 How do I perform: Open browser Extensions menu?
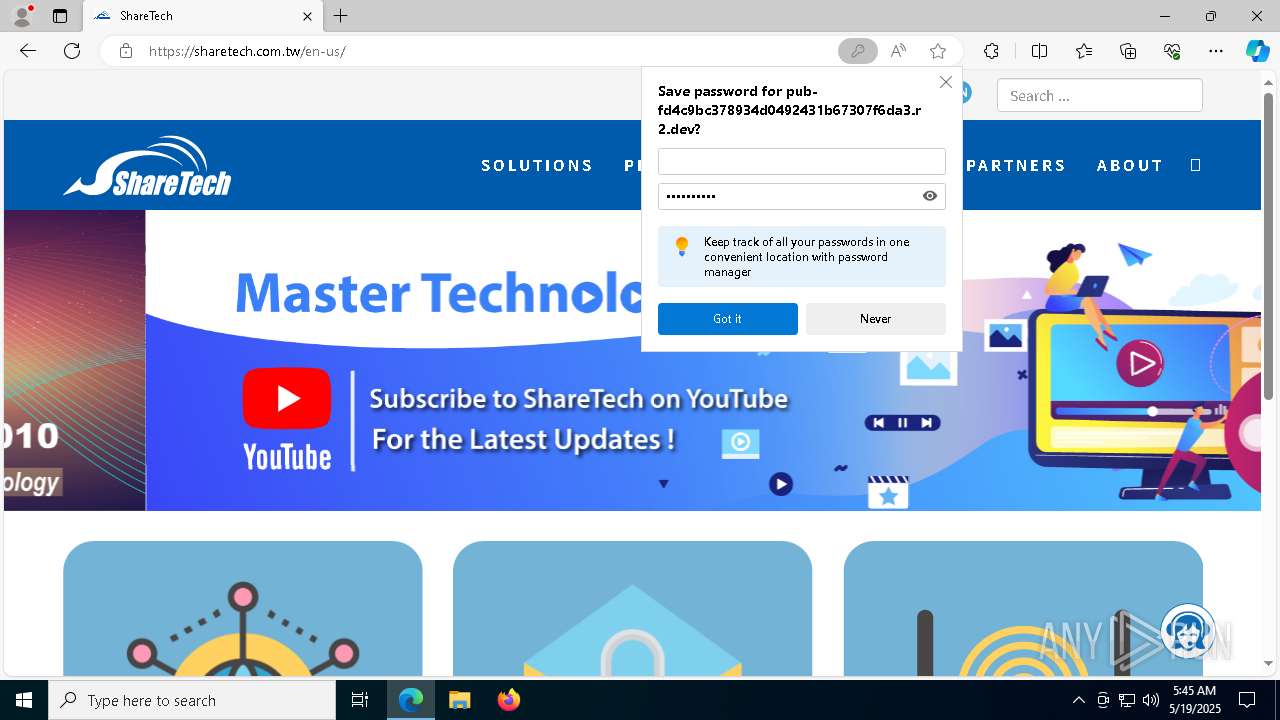[991, 51]
